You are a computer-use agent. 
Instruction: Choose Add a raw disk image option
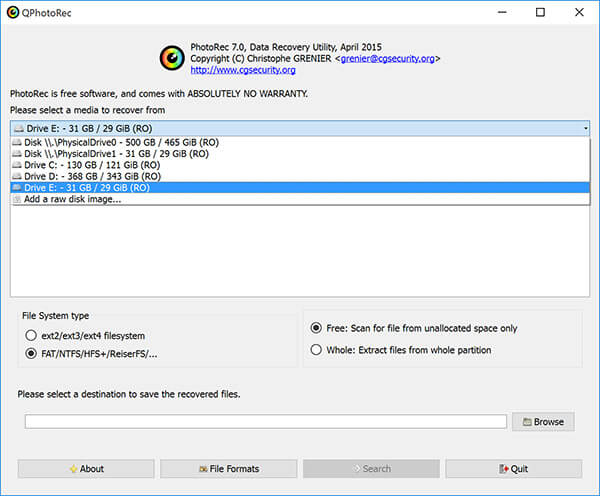tap(300, 199)
